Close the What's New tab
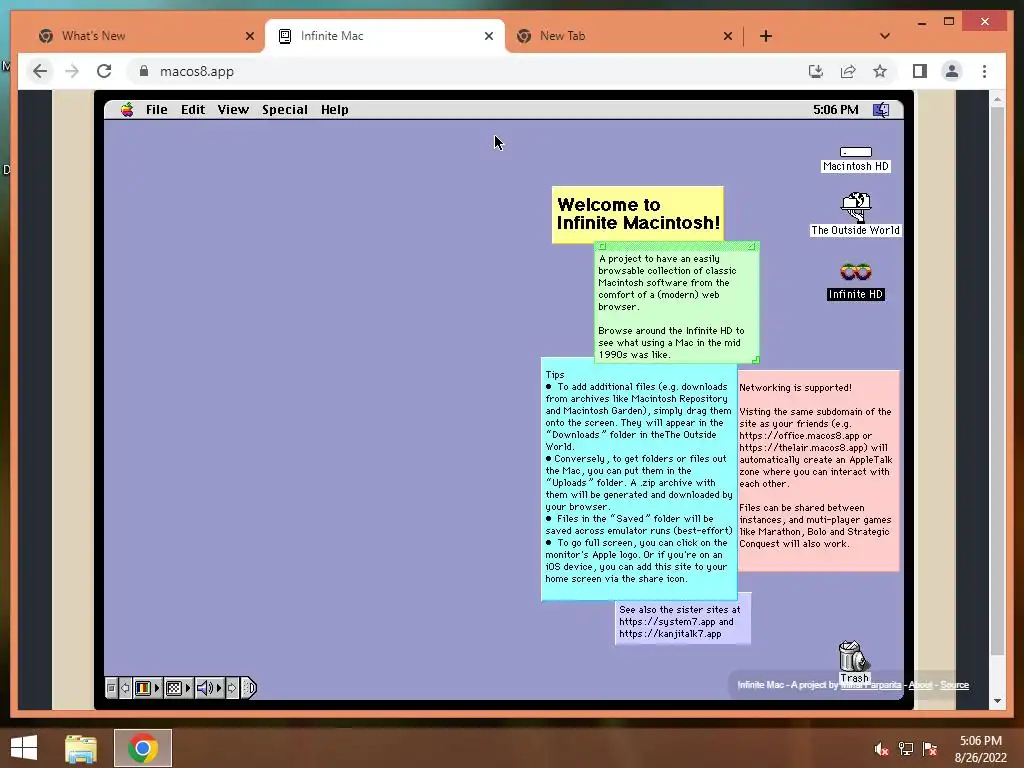This screenshot has height=768, width=1024. click(x=249, y=36)
